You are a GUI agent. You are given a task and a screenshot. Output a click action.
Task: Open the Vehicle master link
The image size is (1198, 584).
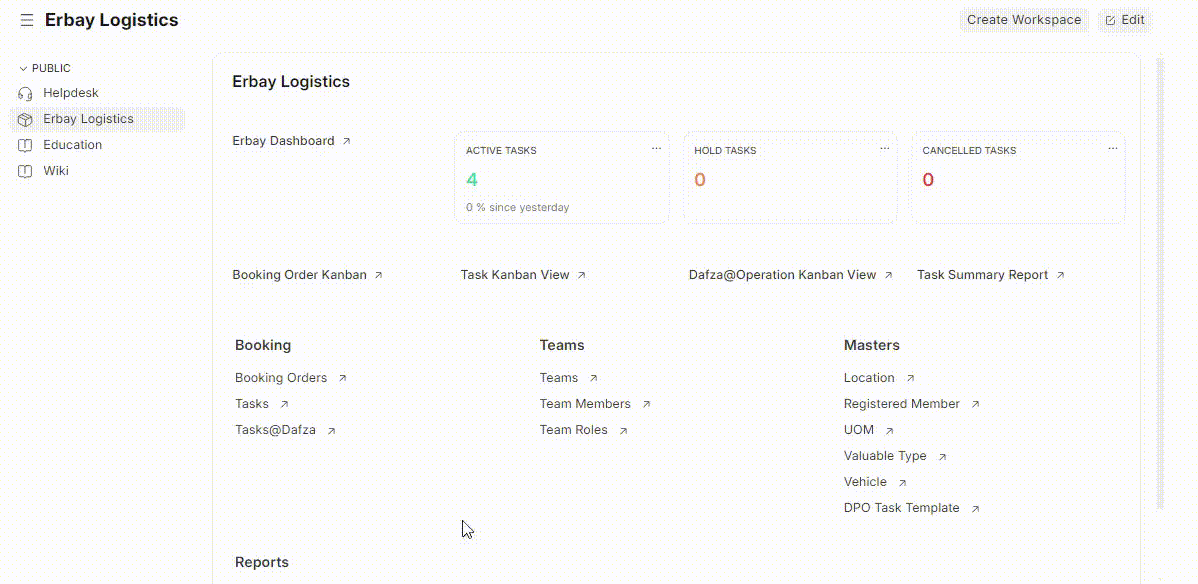point(866,482)
